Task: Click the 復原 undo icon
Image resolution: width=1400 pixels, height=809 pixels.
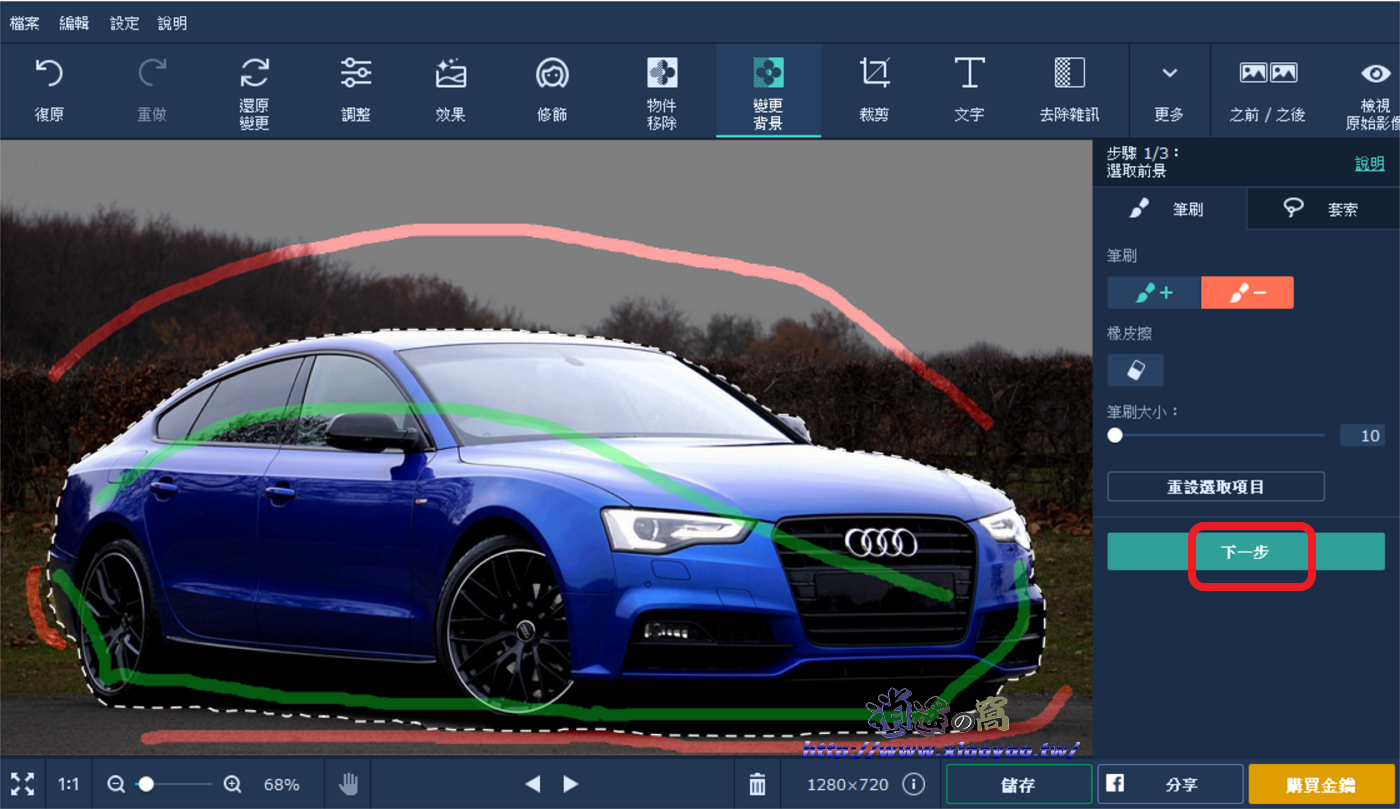Action: click(x=49, y=73)
